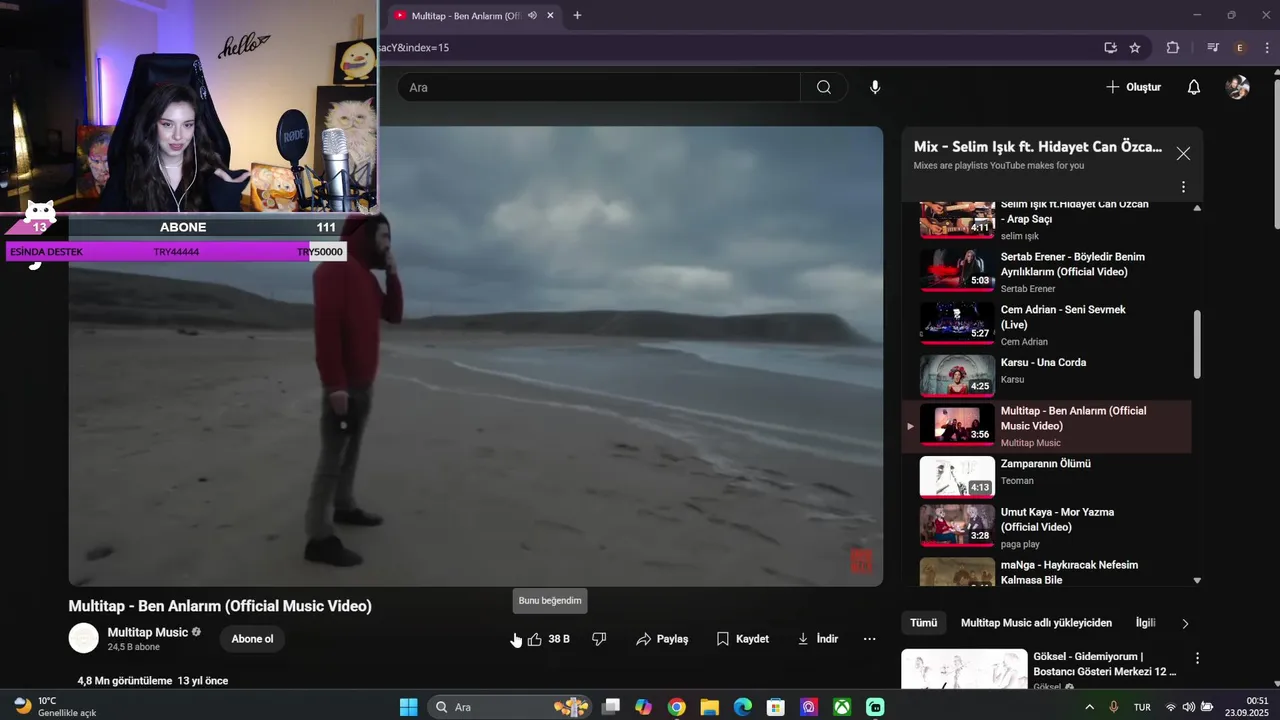Click the video player to pause
Screen dimensions: 1280x720
tap(476, 357)
